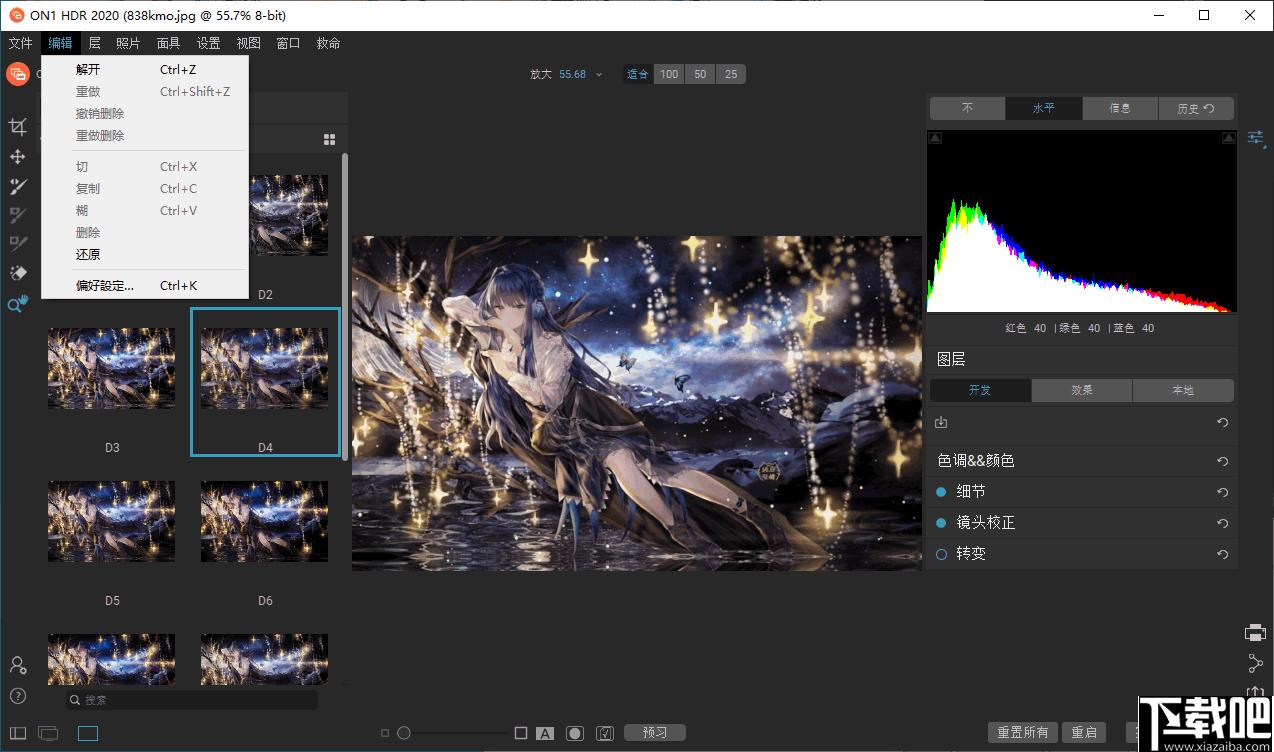
Task: Open the user account icon
Action: [x=18, y=665]
